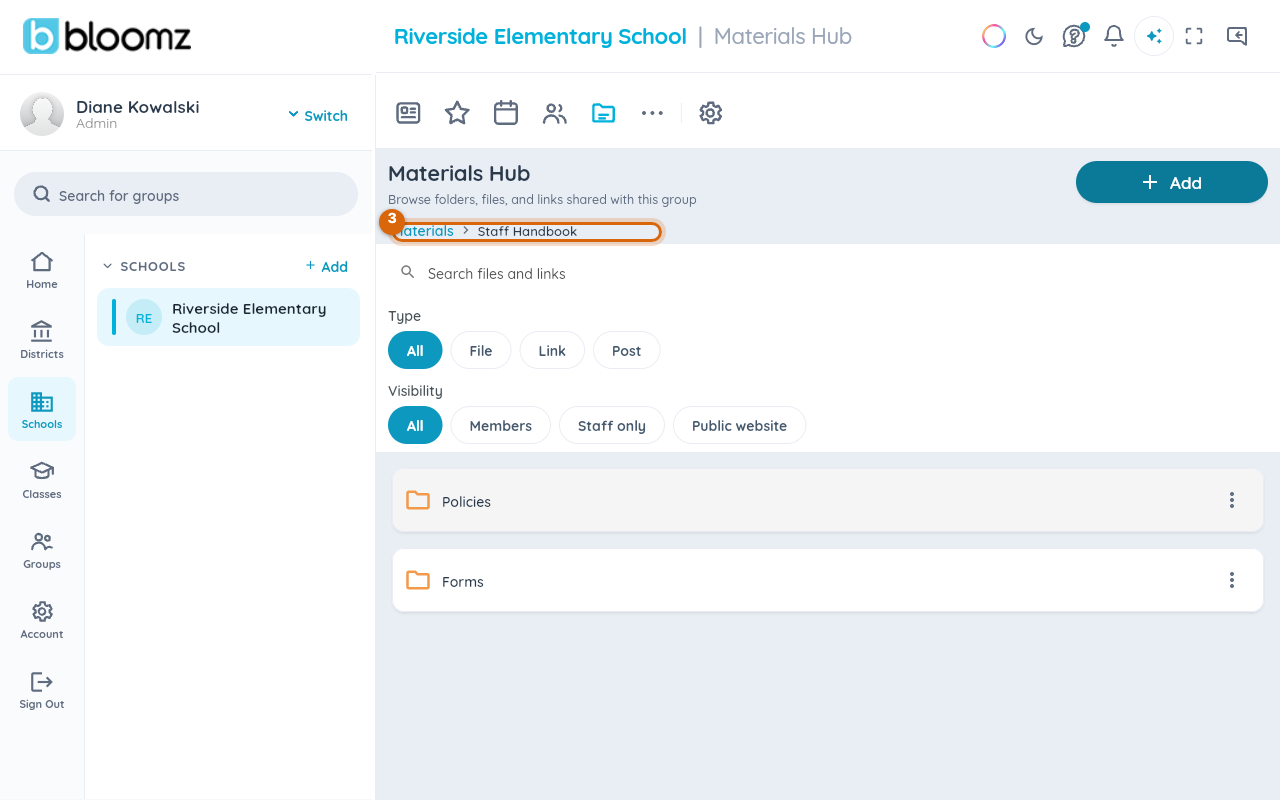Screen dimensions: 1280x800
Task: Open Account settings in sidebar
Action: pos(42,620)
